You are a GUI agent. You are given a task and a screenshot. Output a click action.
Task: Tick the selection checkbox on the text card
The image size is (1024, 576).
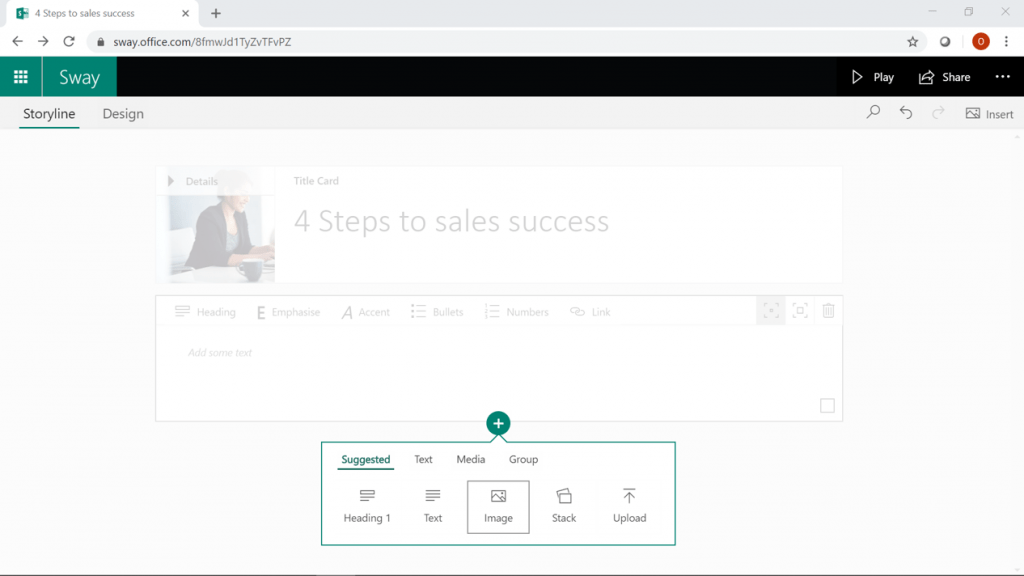(x=827, y=405)
